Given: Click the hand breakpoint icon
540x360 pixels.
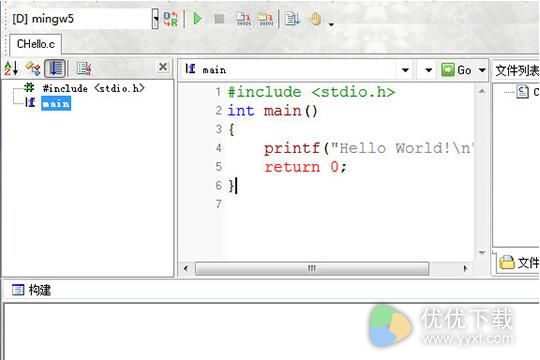Looking at the screenshot, I should 315,19.
